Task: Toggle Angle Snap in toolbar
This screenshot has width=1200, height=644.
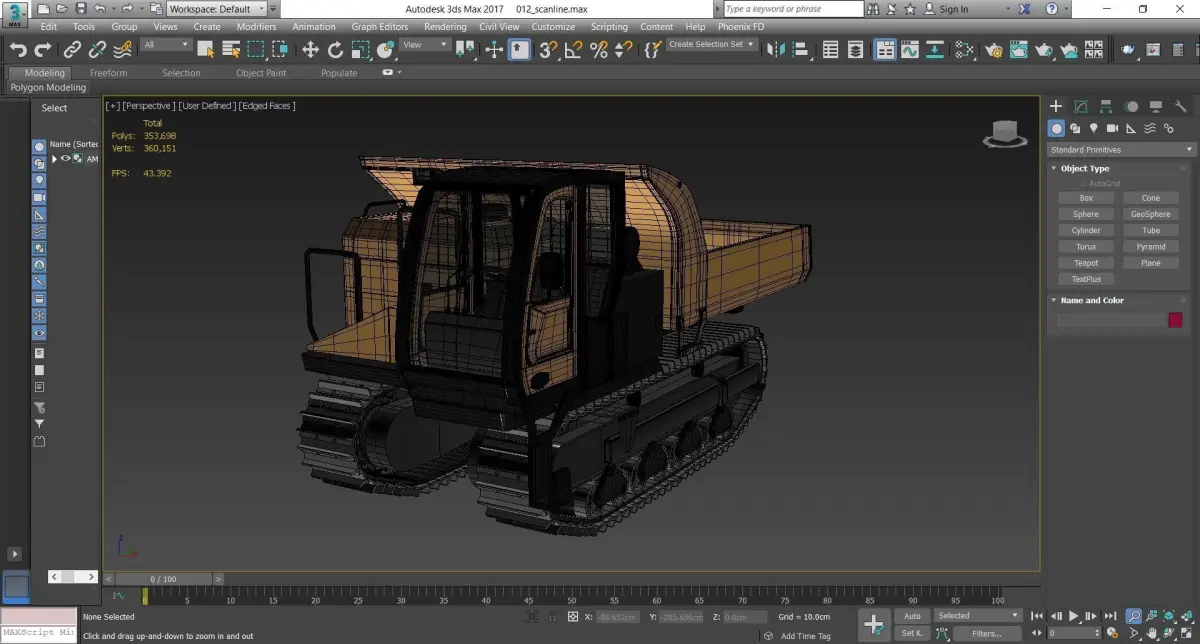Action: coord(574,49)
